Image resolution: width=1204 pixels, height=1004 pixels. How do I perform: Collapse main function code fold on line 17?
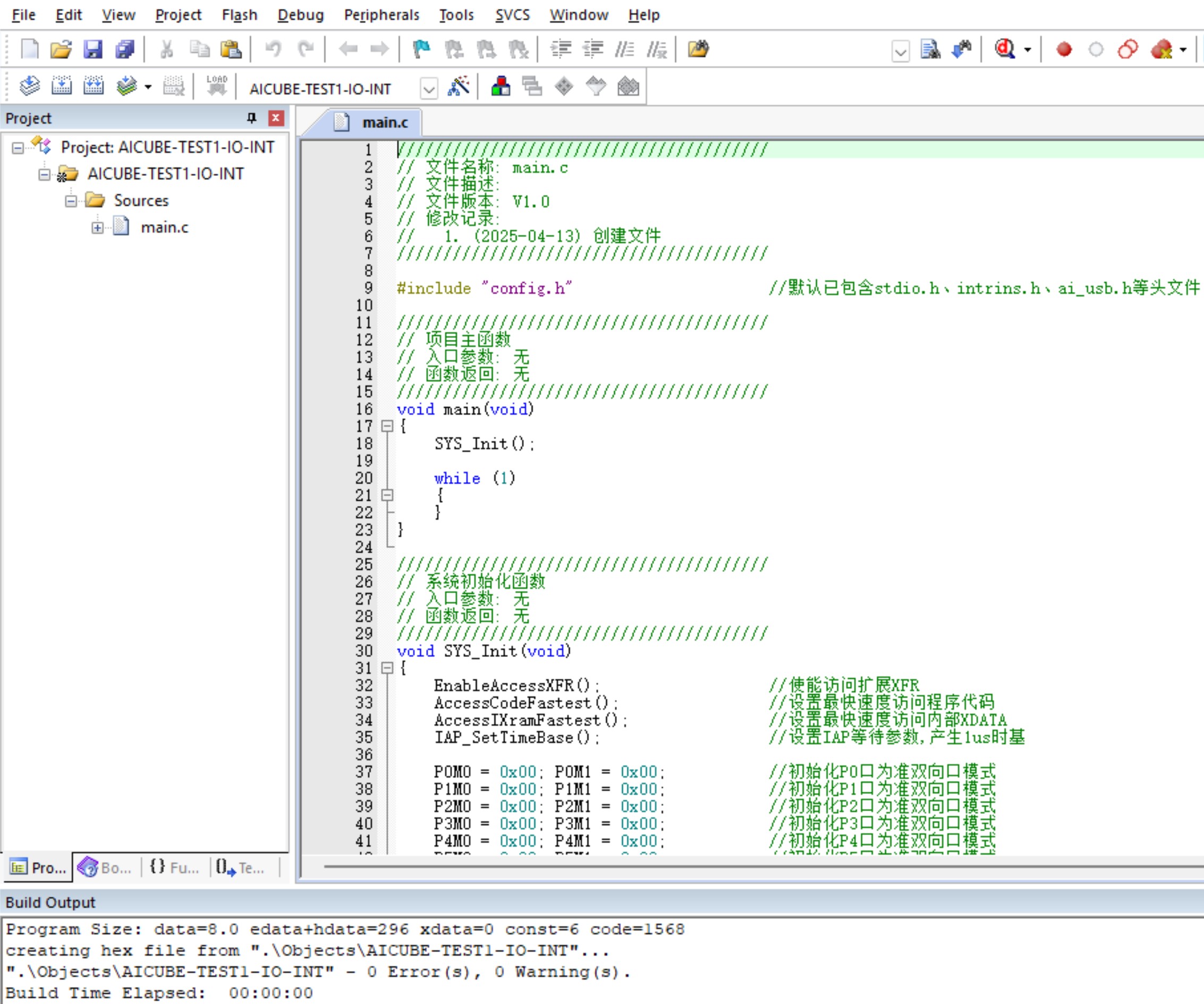(x=387, y=426)
